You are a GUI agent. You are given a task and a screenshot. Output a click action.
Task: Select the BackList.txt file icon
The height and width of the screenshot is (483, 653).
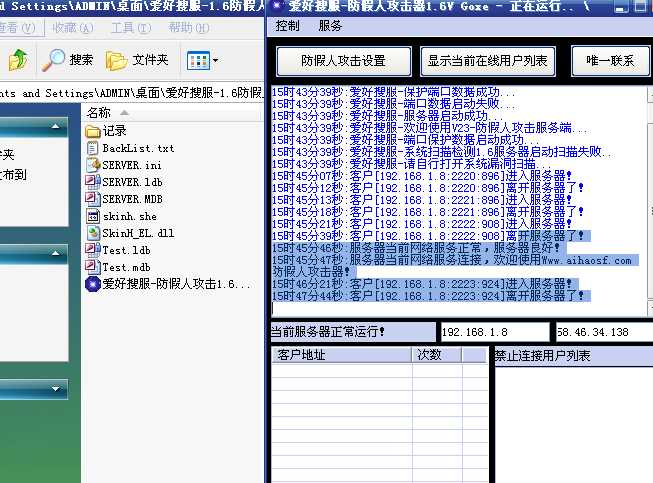click(92, 148)
